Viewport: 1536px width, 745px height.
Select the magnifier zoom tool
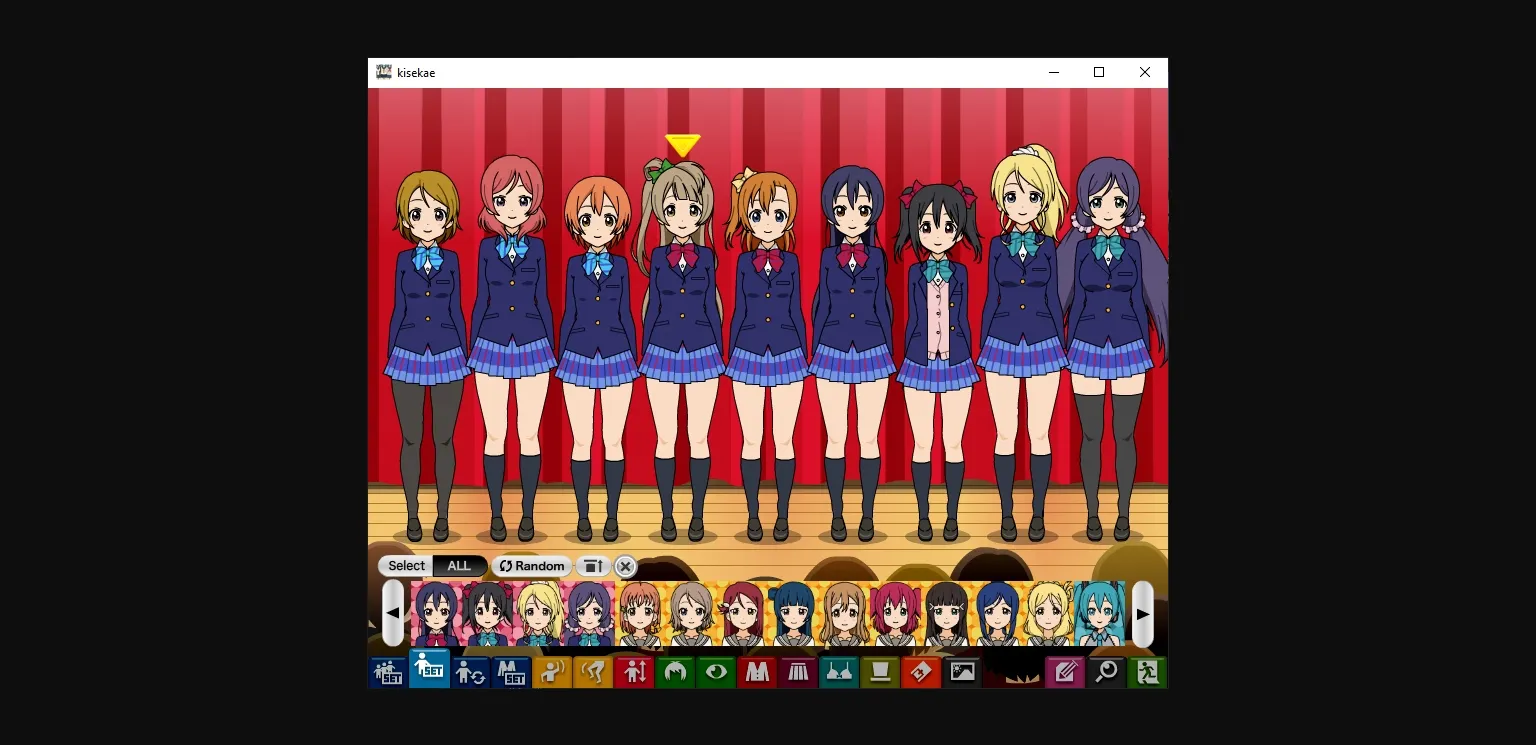tap(1105, 672)
